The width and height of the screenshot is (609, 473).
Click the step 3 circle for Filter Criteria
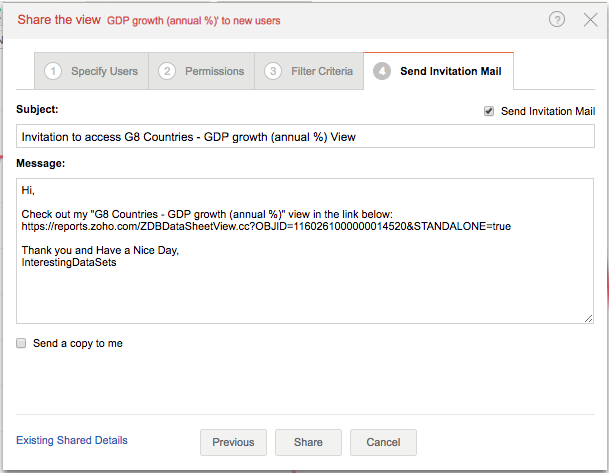[273, 72]
